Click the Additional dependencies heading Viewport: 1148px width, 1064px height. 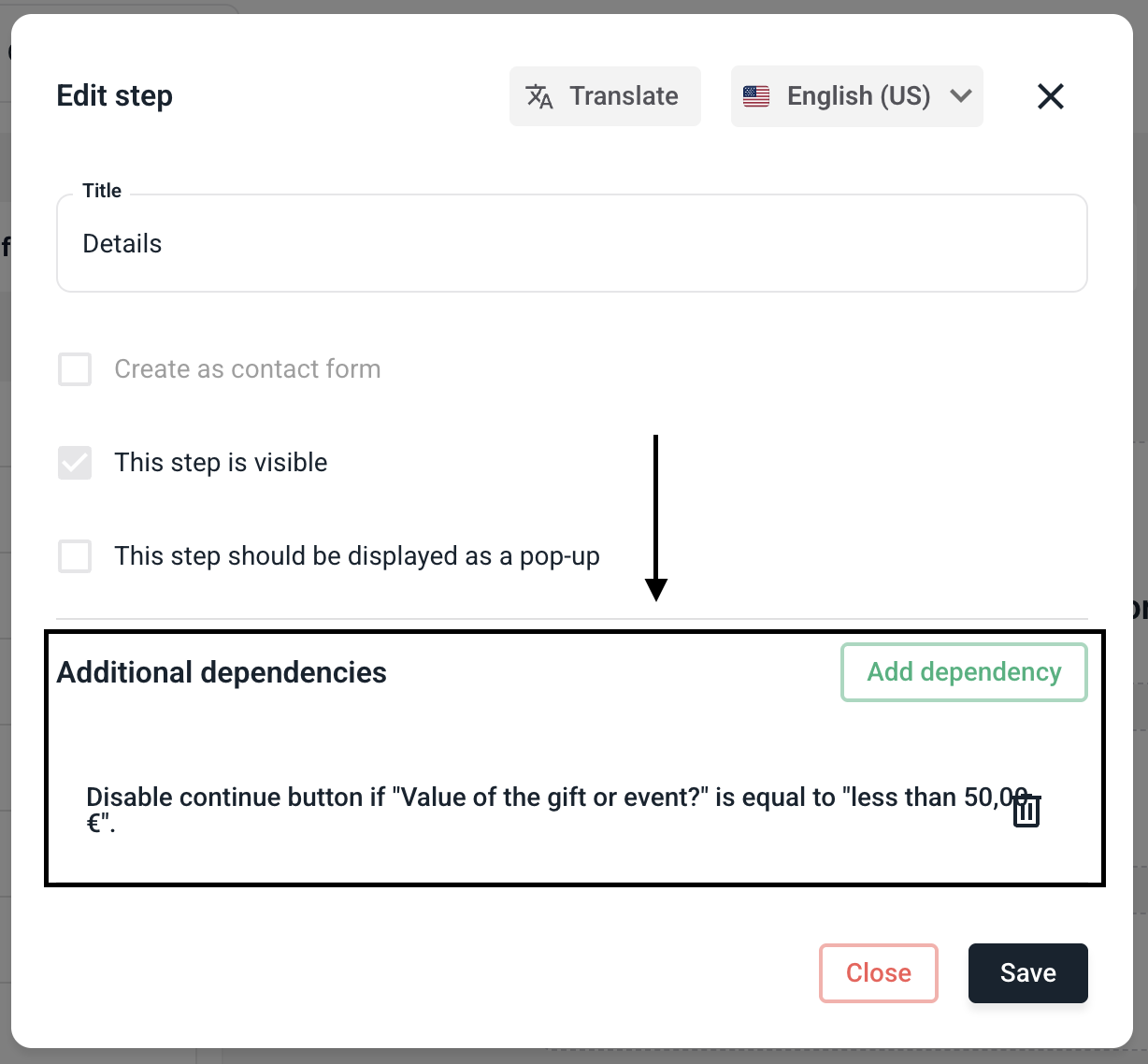222,672
